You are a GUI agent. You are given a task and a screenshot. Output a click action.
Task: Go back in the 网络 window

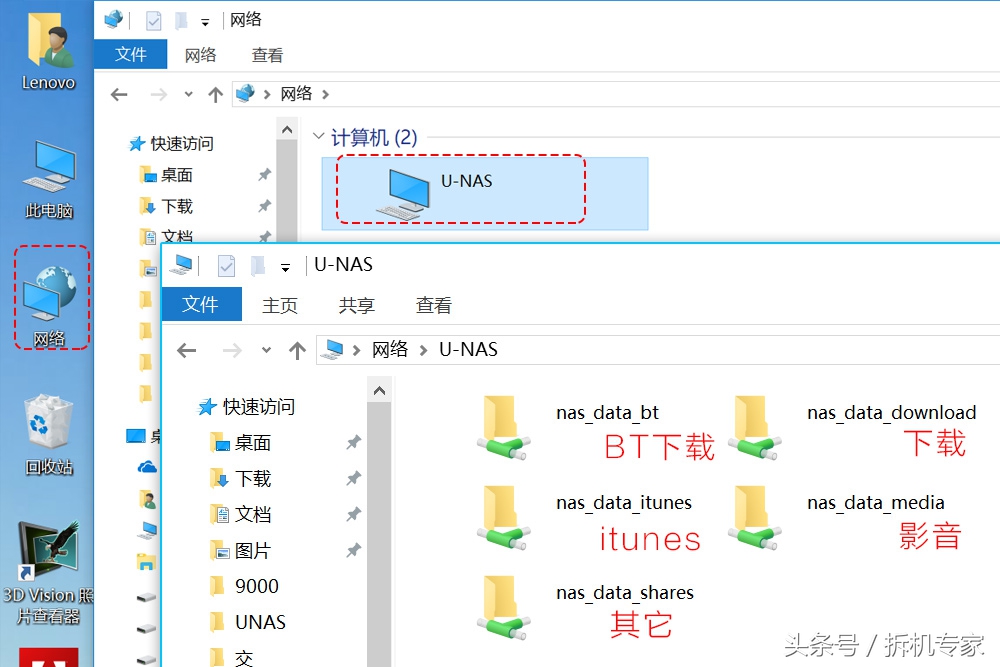pos(119,95)
